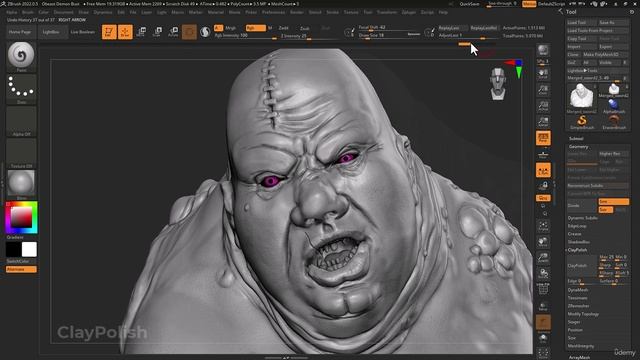
Task: Adjust the Focal Shift slider
Action: pos(389,28)
